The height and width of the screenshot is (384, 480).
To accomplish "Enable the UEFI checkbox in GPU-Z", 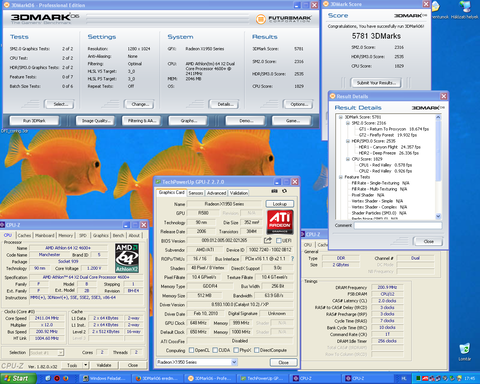I will (x=279, y=240).
